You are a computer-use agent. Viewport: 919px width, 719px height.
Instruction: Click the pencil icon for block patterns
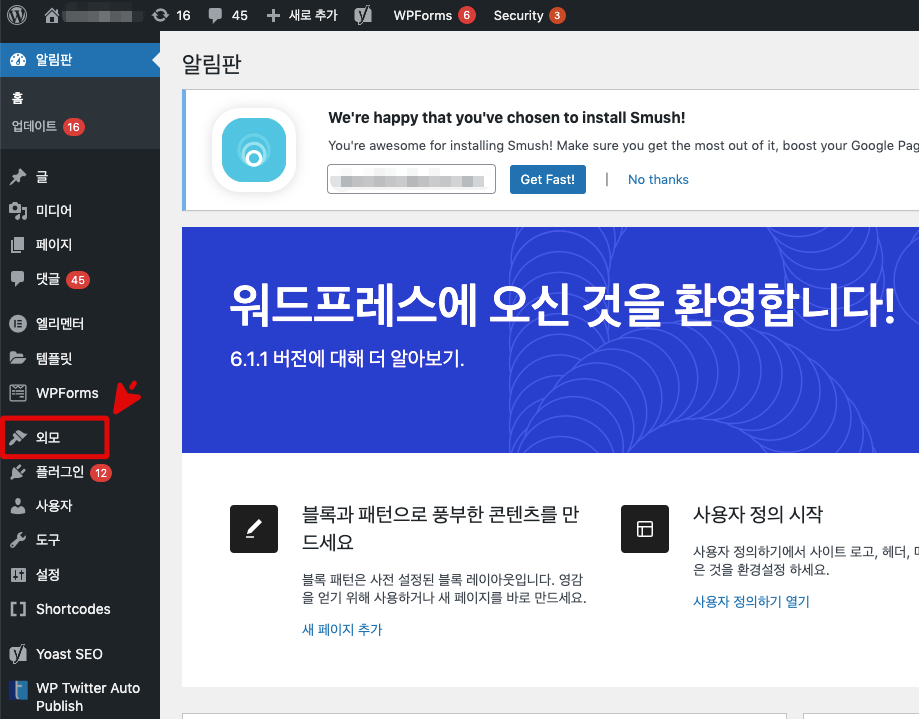point(253,529)
